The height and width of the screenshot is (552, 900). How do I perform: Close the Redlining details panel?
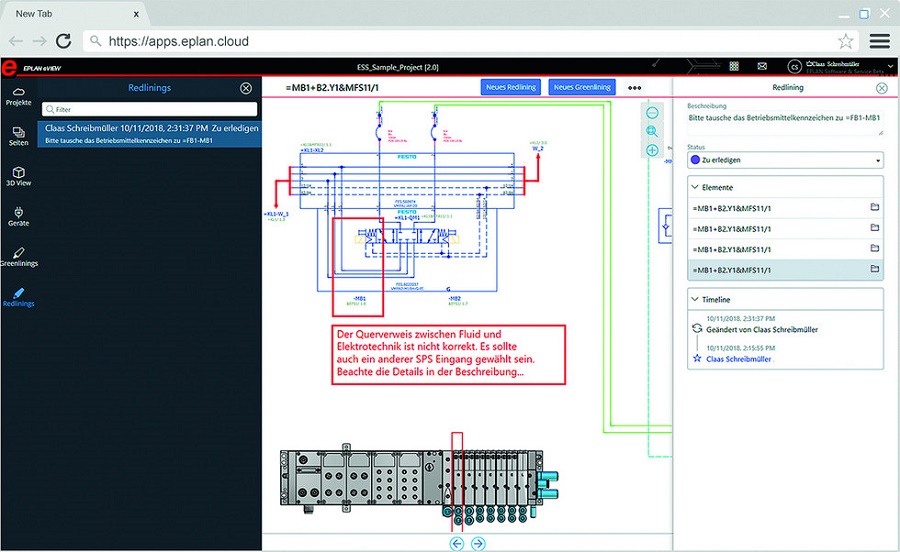click(x=881, y=88)
